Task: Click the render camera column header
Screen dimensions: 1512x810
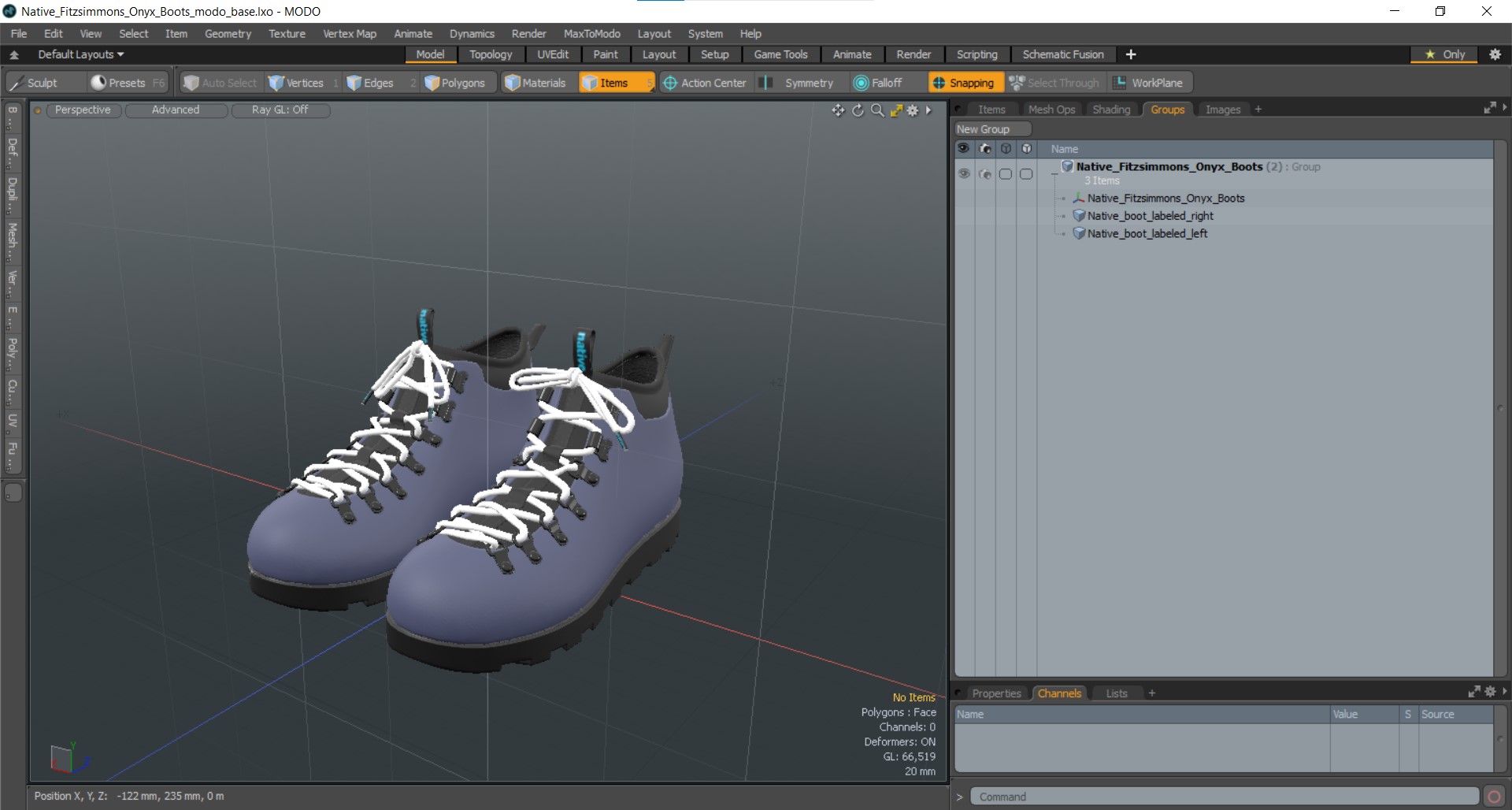Action: tap(984, 148)
